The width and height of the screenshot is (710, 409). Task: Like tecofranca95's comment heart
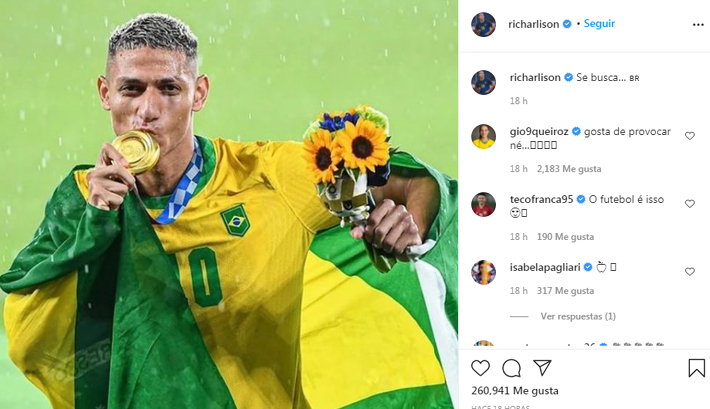690,204
